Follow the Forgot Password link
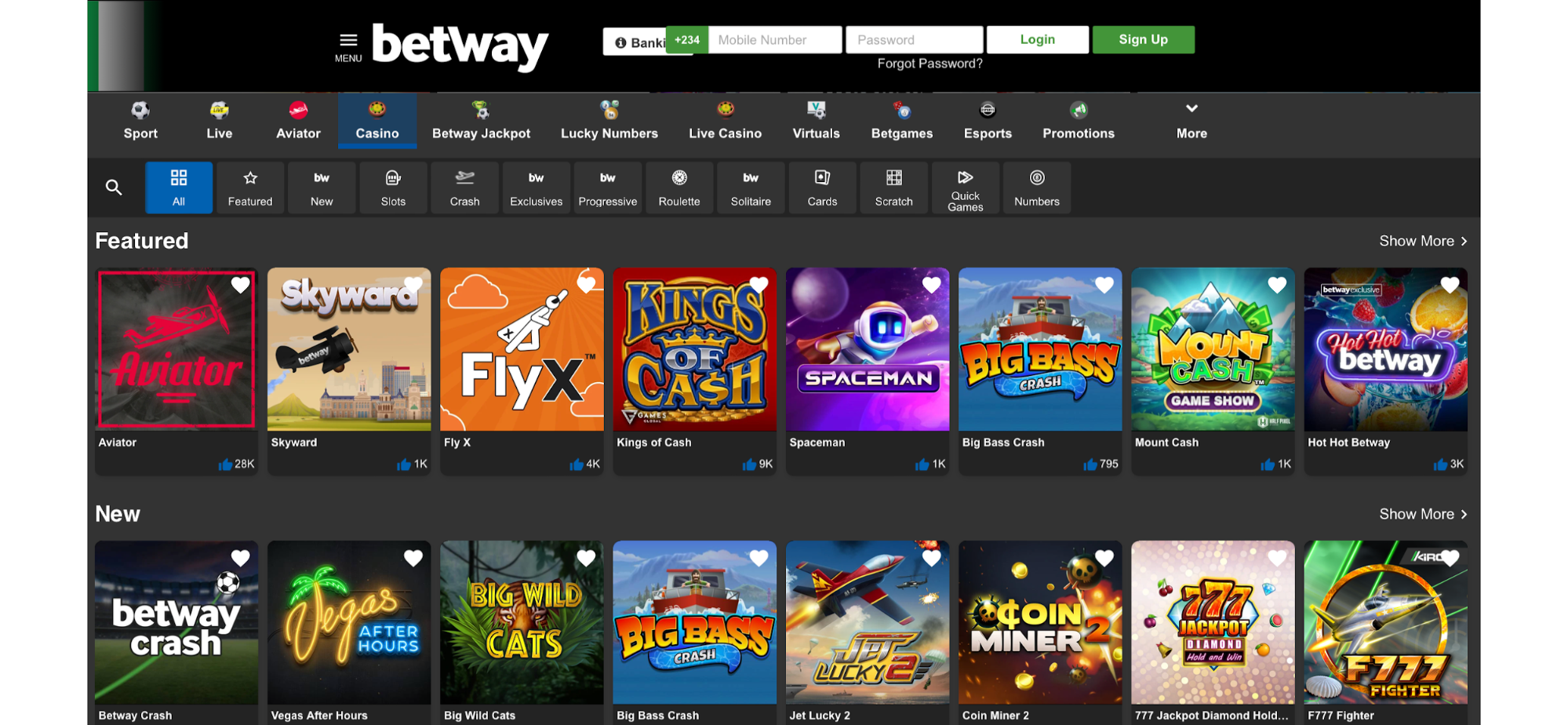 tap(930, 64)
